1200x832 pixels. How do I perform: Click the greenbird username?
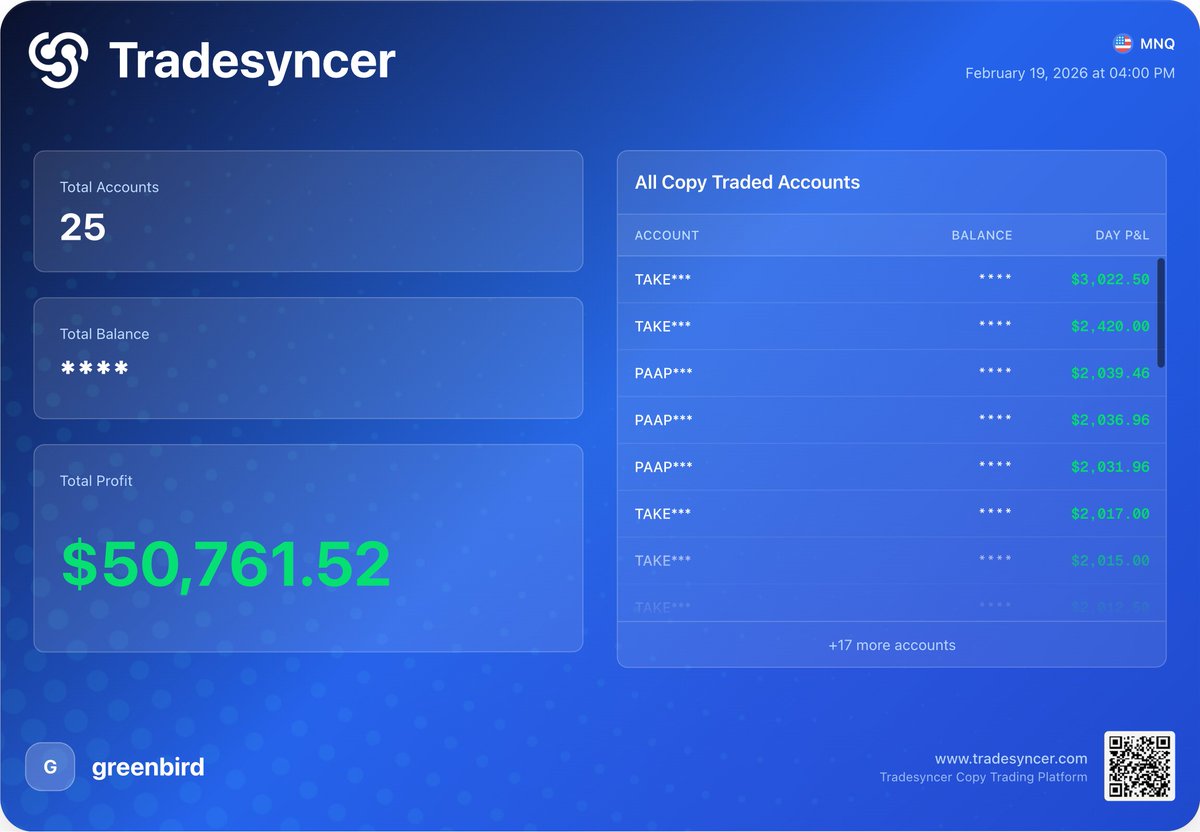[x=148, y=768]
